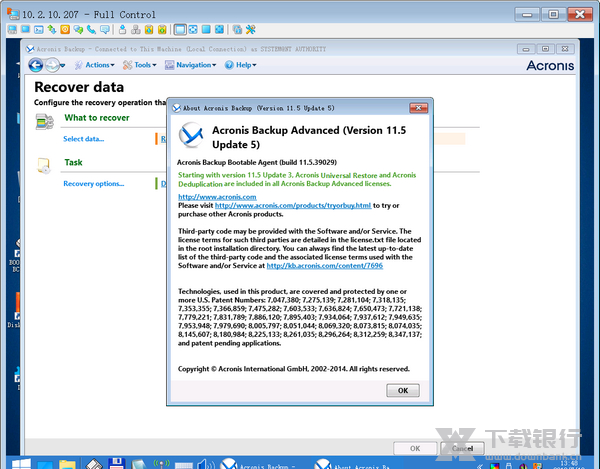The height and width of the screenshot is (469, 600).
Task: Click the Recovery options... link
Action: 94,184
